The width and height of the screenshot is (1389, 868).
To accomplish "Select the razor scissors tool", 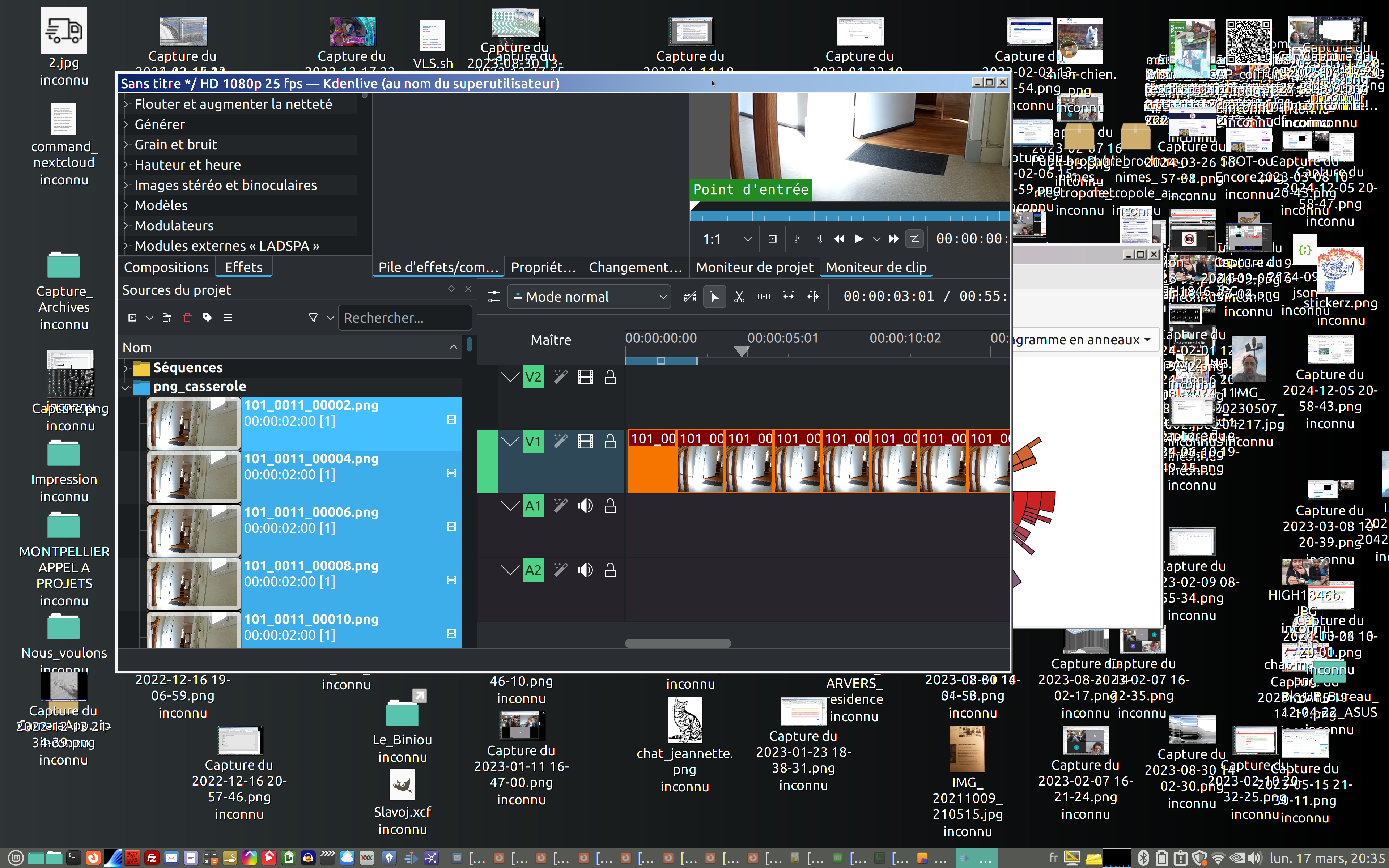I will (739, 297).
